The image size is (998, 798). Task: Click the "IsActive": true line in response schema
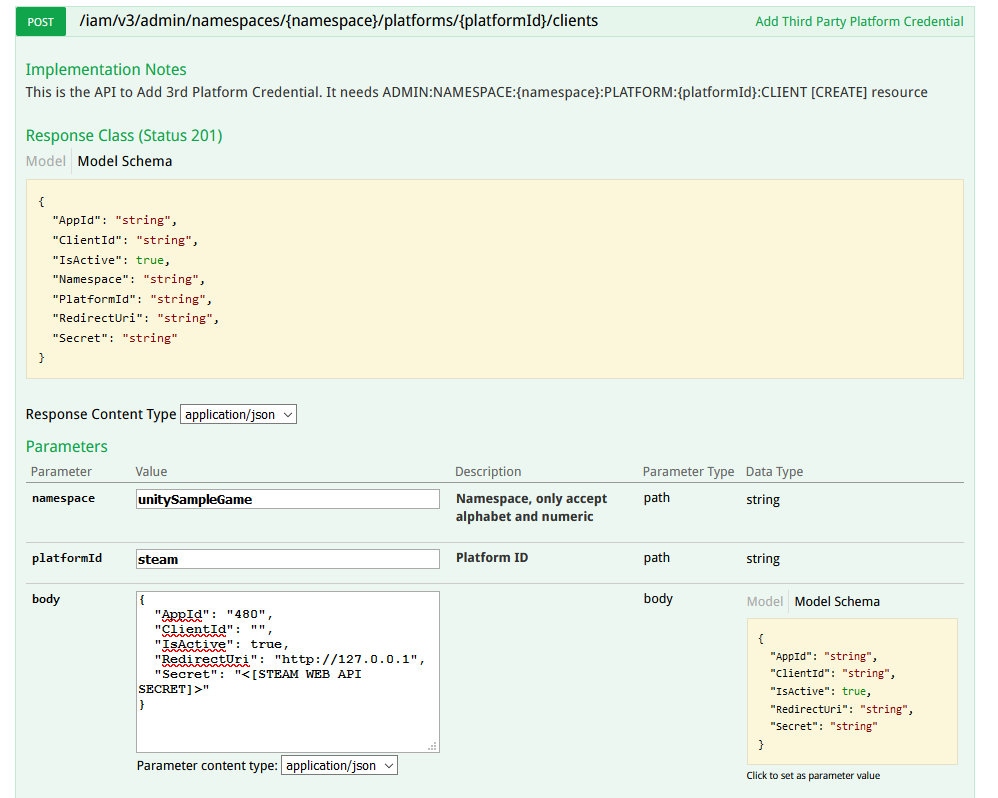pos(111,260)
